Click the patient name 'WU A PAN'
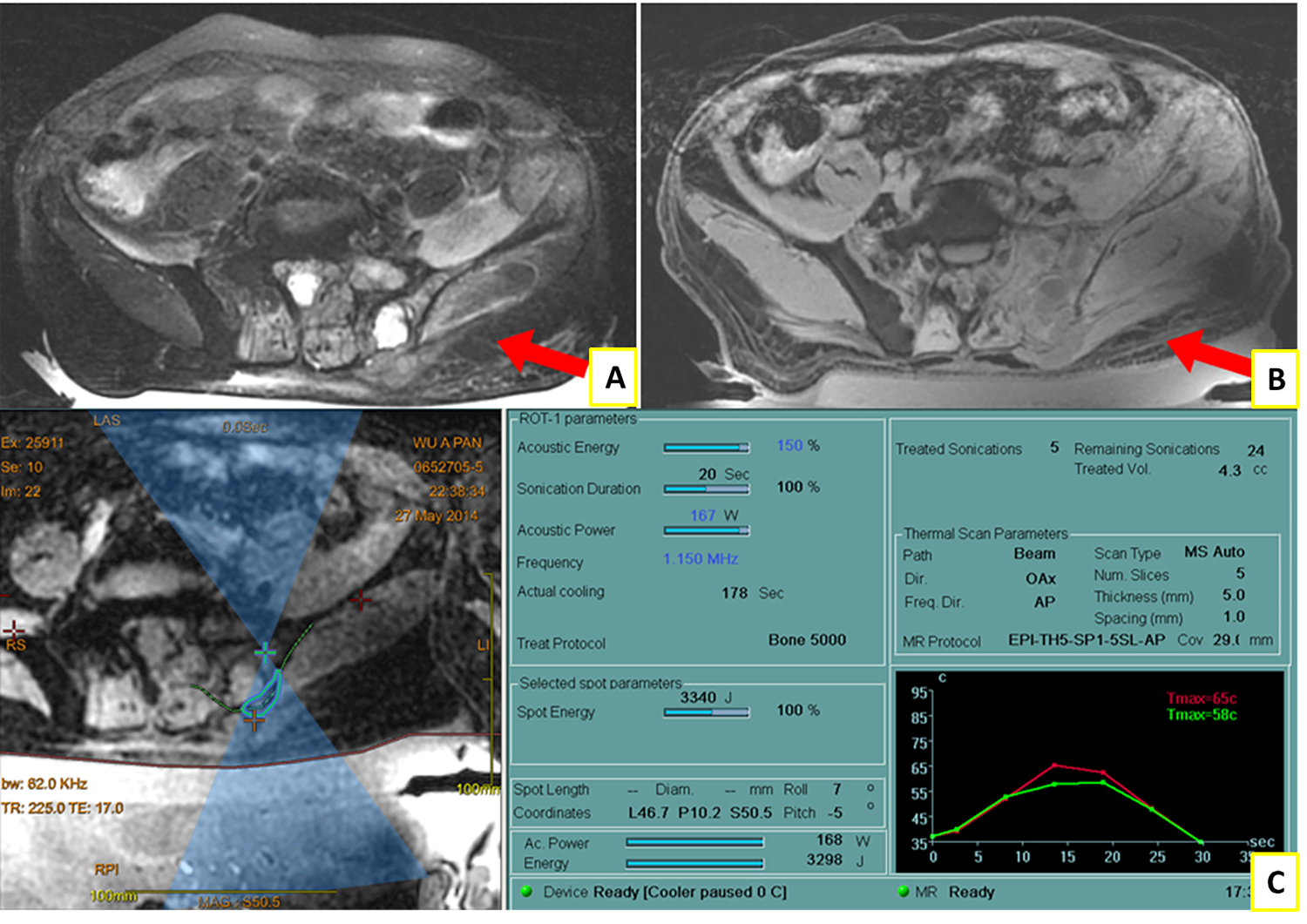The width and height of the screenshot is (1307, 924). (x=447, y=443)
